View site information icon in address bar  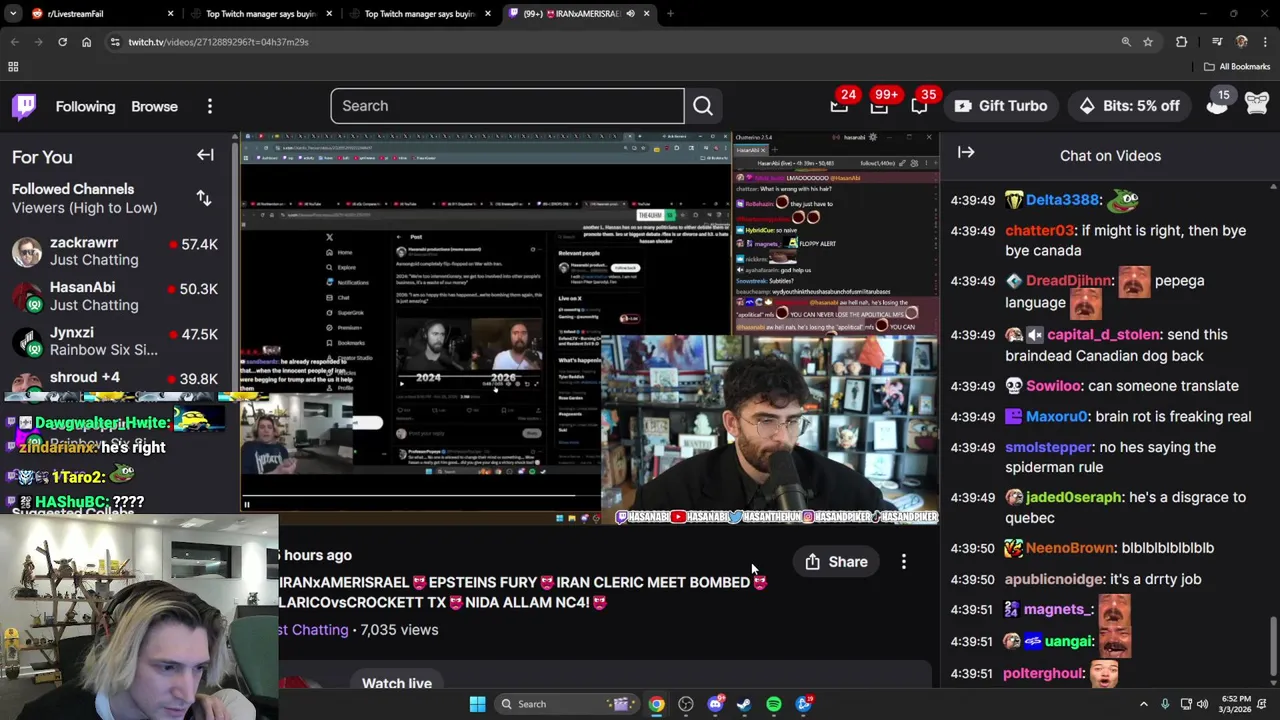point(115,42)
